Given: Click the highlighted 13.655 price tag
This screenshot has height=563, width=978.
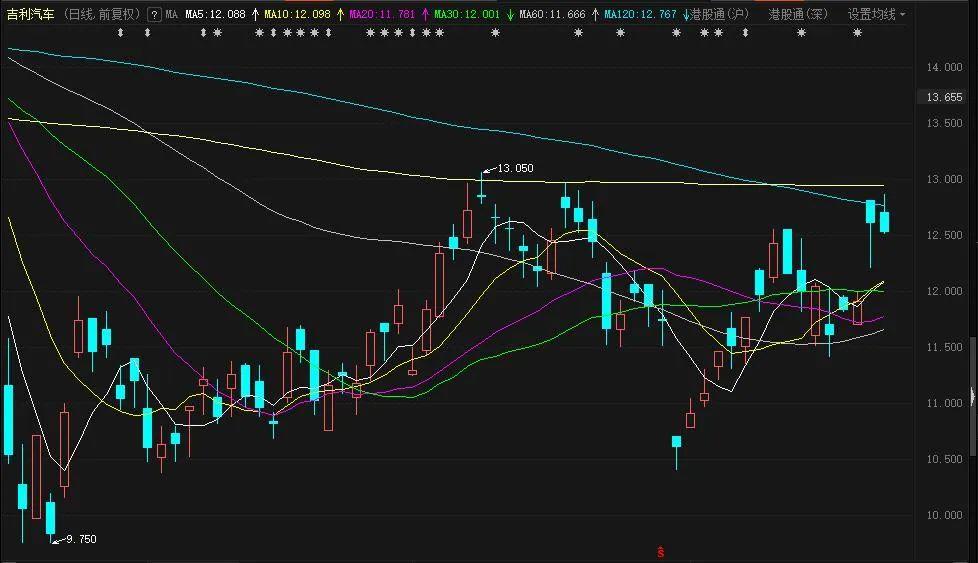Looking at the screenshot, I should pyautogui.click(x=944, y=97).
